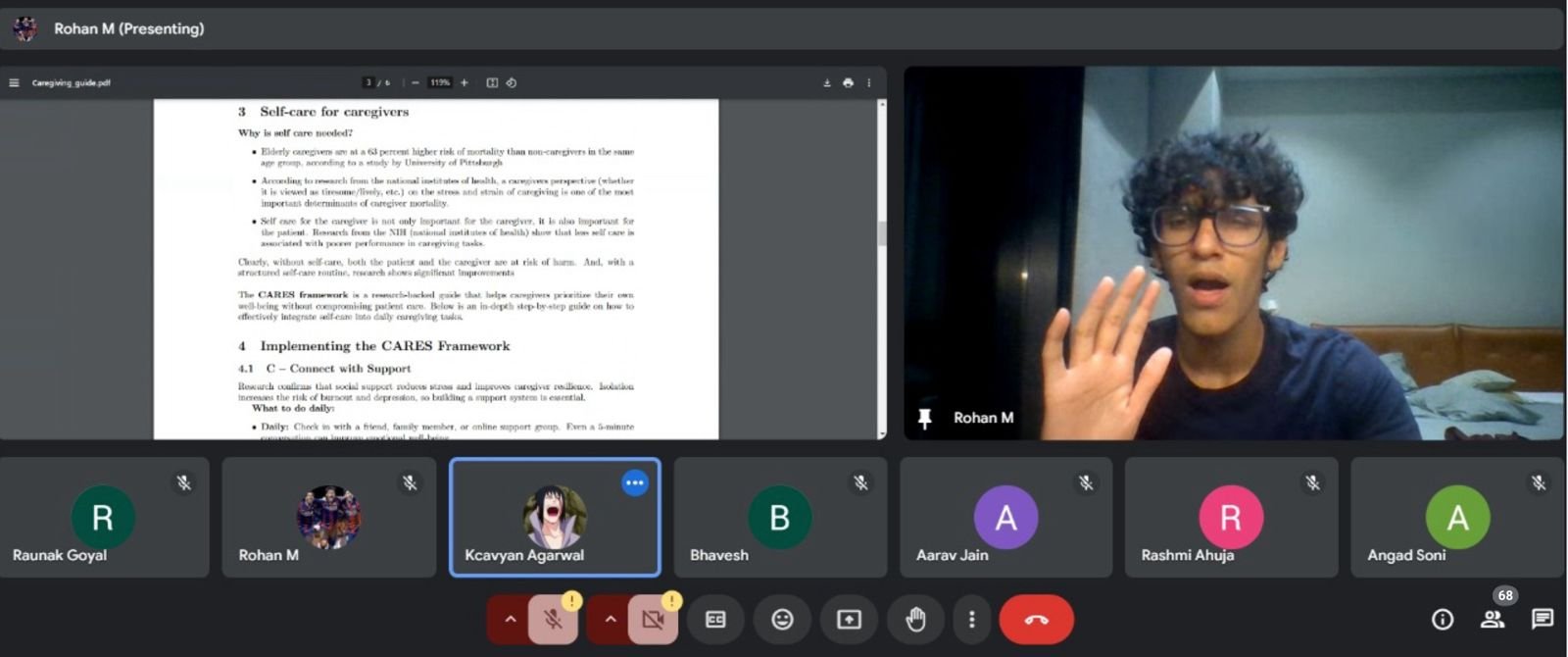
Task: Click the present now screen share icon
Action: click(849, 620)
